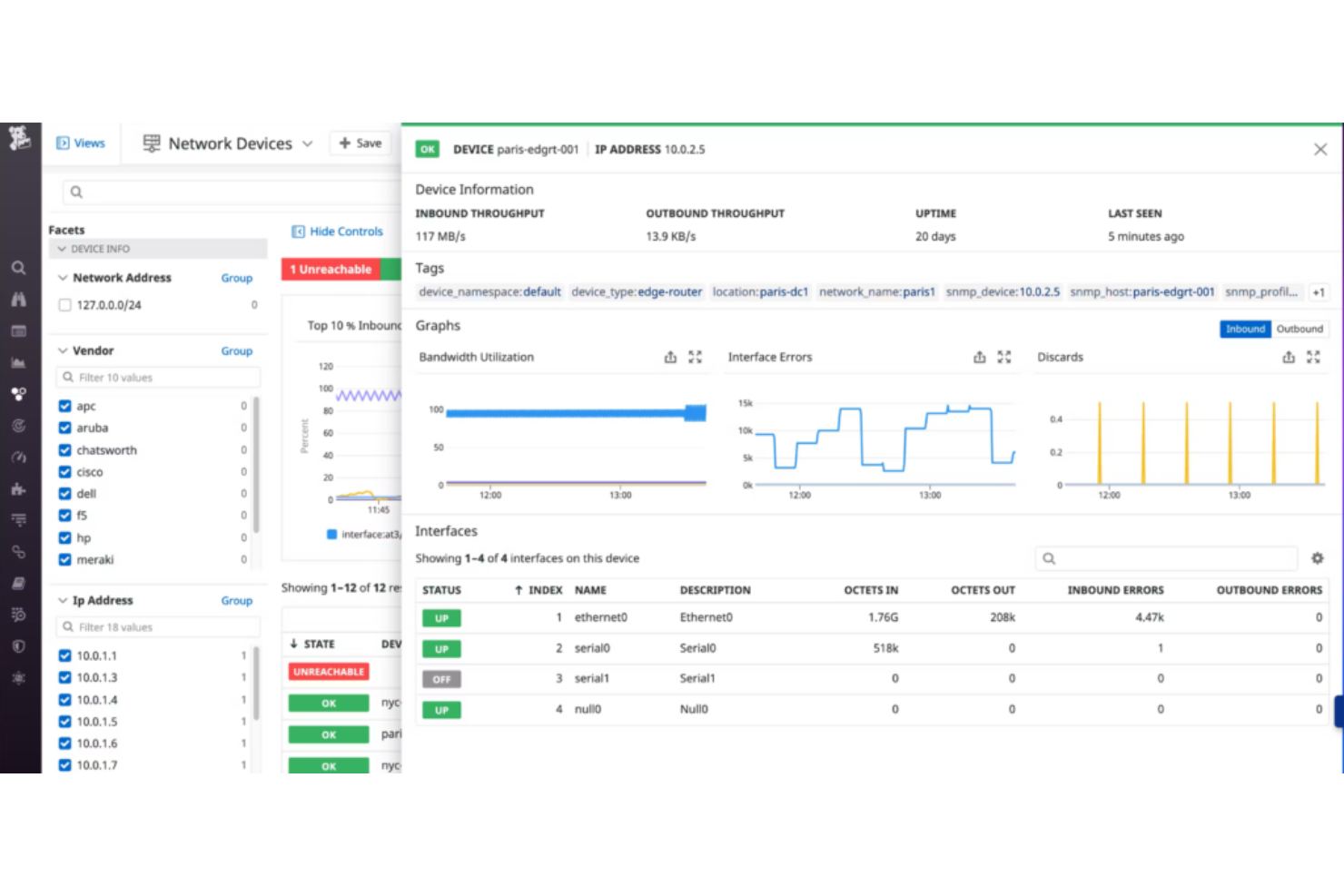Click the OFF status badge for serial1

click(x=441, y=679)
